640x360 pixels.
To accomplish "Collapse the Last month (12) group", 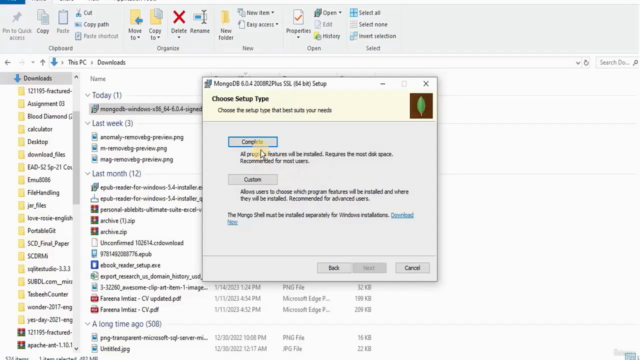I will click(88, 174).
